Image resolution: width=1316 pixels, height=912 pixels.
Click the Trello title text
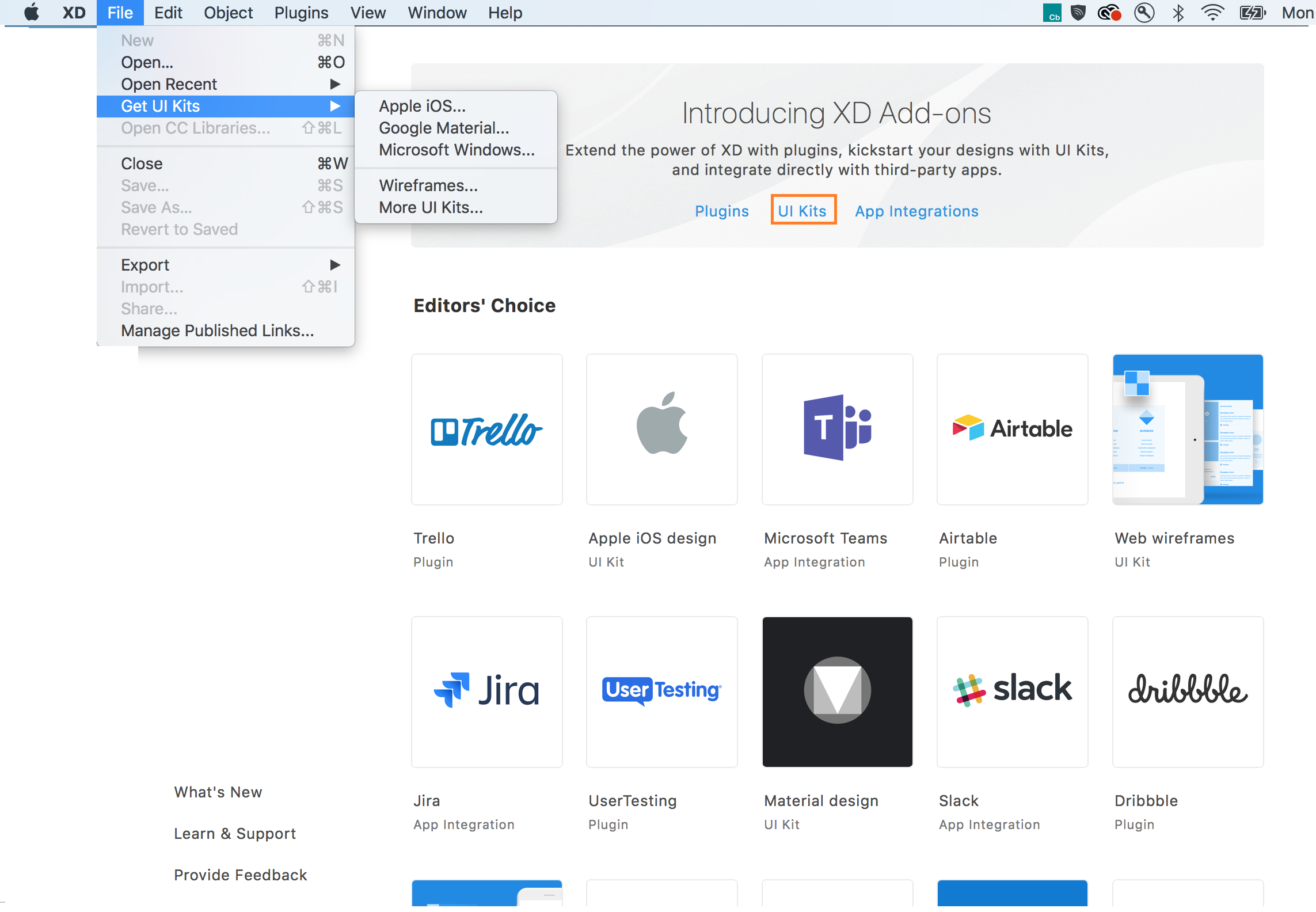(x=434, y=538)
